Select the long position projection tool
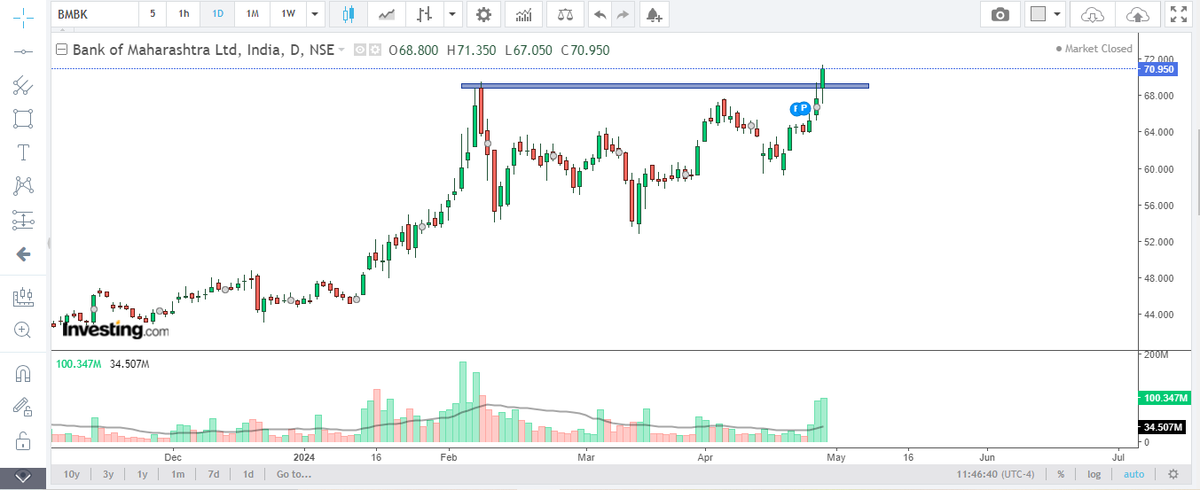This screenshot has height=490, width=1200. coord(23,220)
